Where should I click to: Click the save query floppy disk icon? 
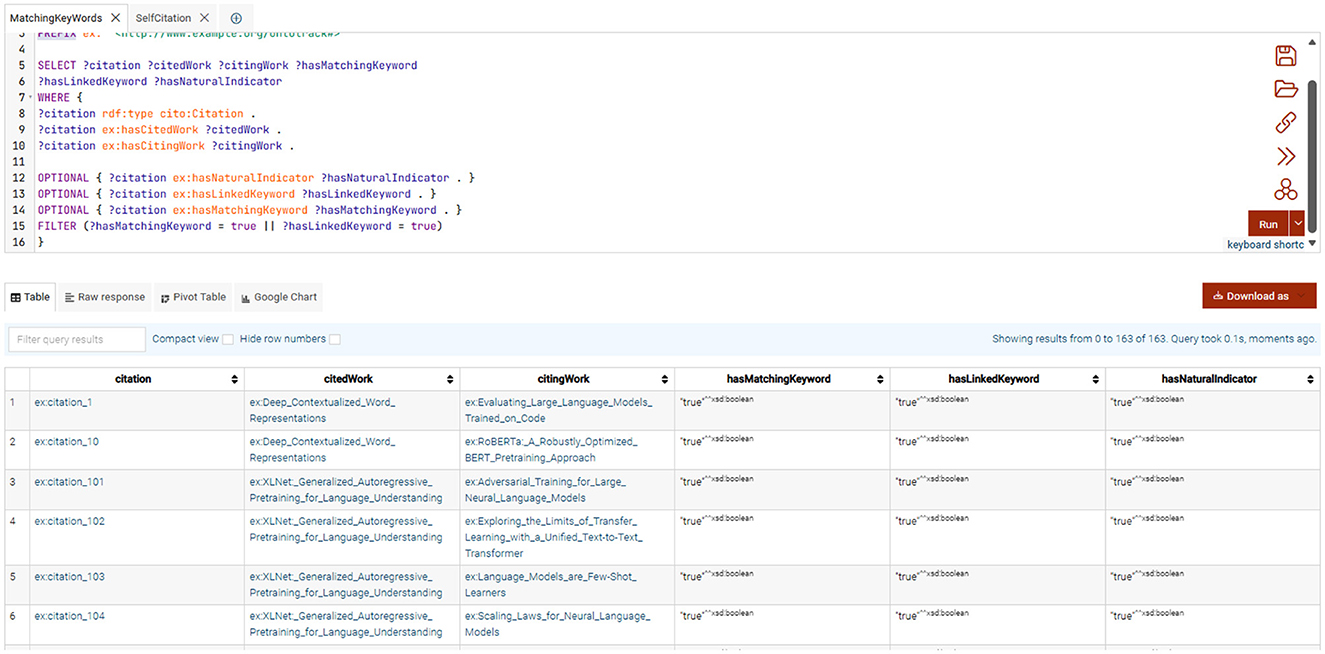click(1285, 56)
